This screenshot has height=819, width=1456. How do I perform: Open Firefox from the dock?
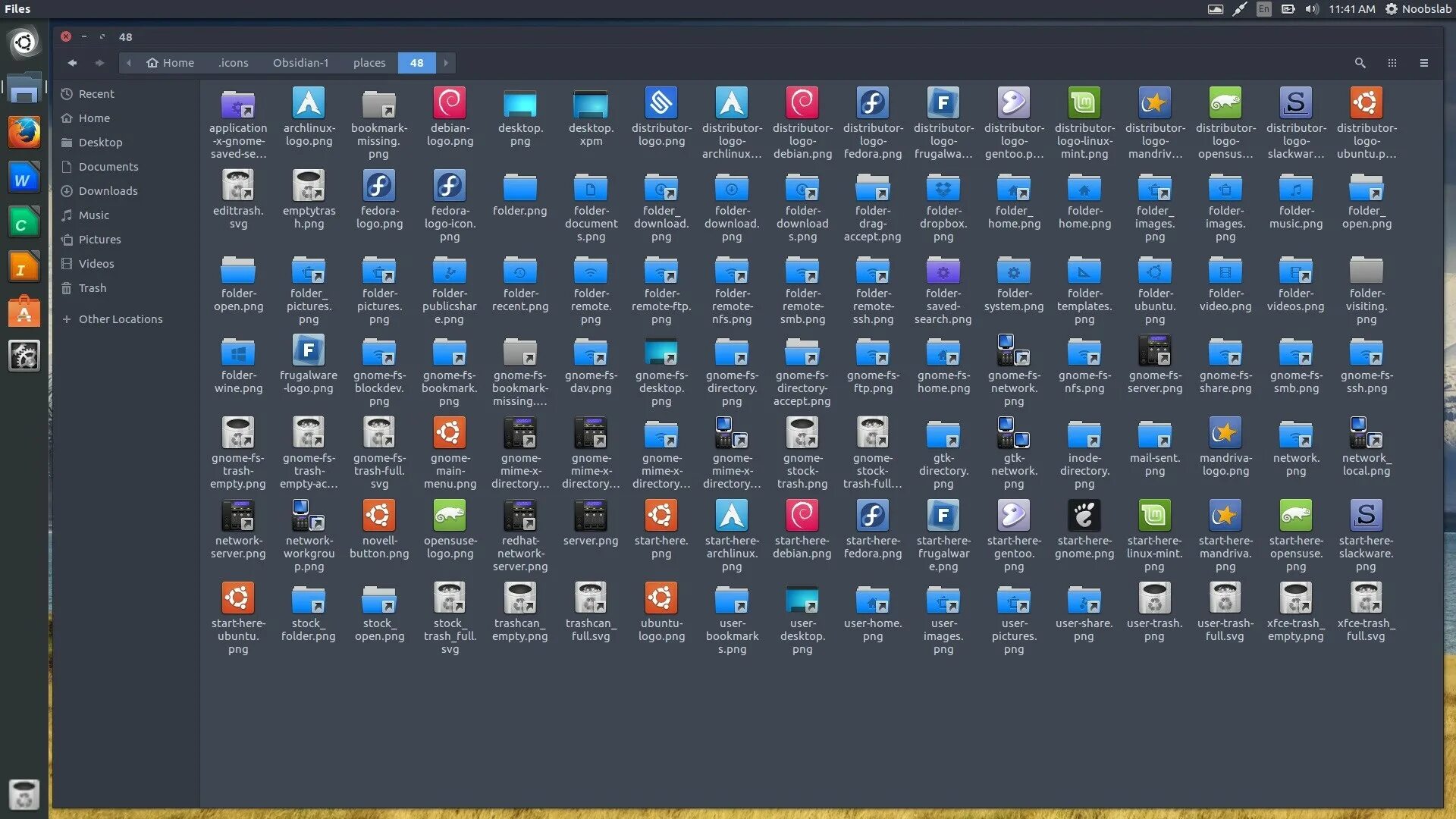tap(24, 133)
